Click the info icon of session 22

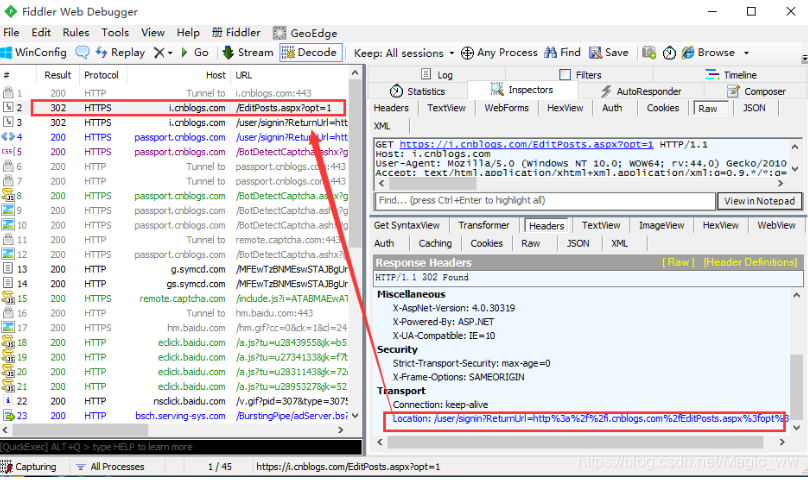click(x=8, y=401)
